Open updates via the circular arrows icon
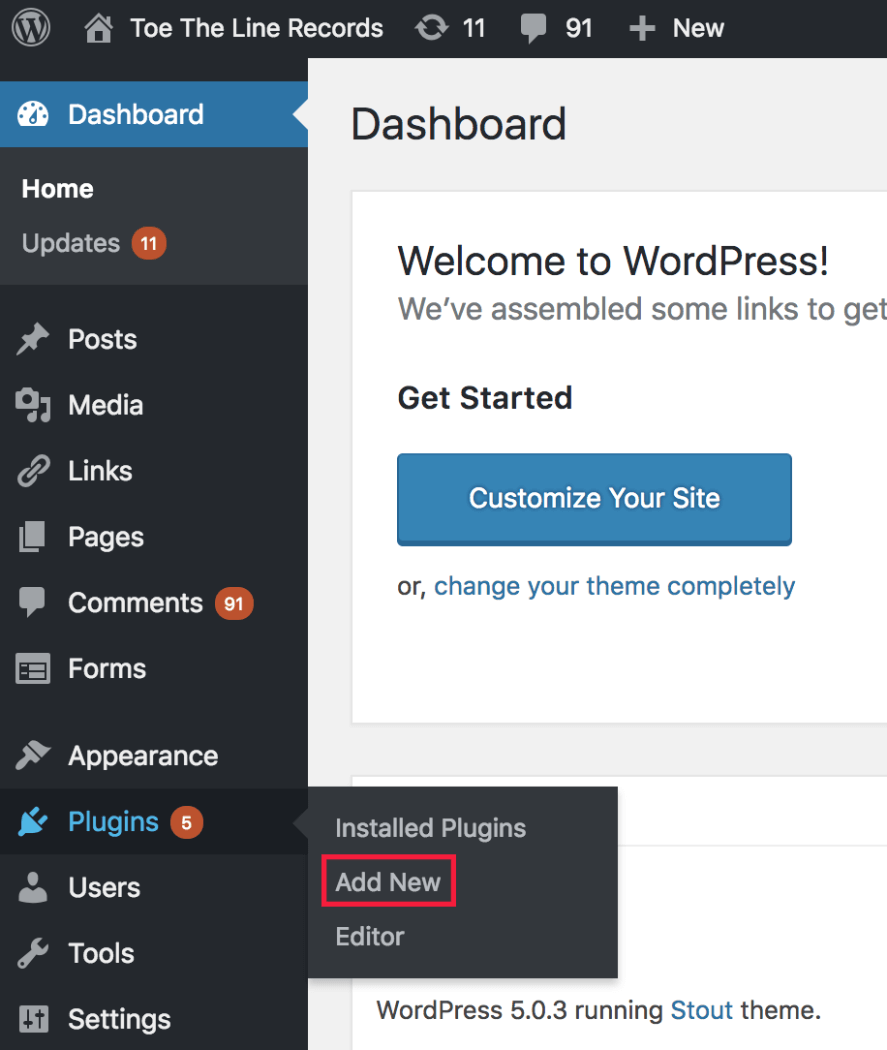This screenshot has height=1050, width=887. click(x=432, y=28)
